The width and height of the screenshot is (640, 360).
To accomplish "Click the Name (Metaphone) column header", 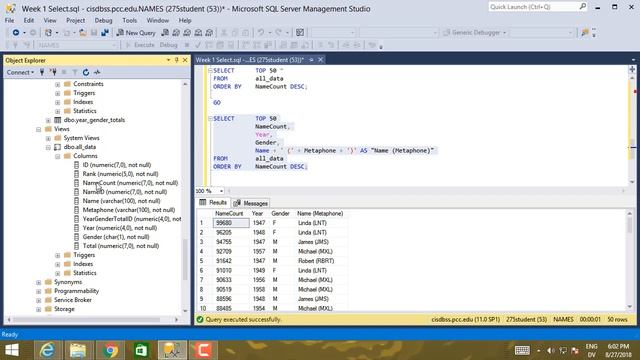I will pyautogui.click(x=320, y=213).
